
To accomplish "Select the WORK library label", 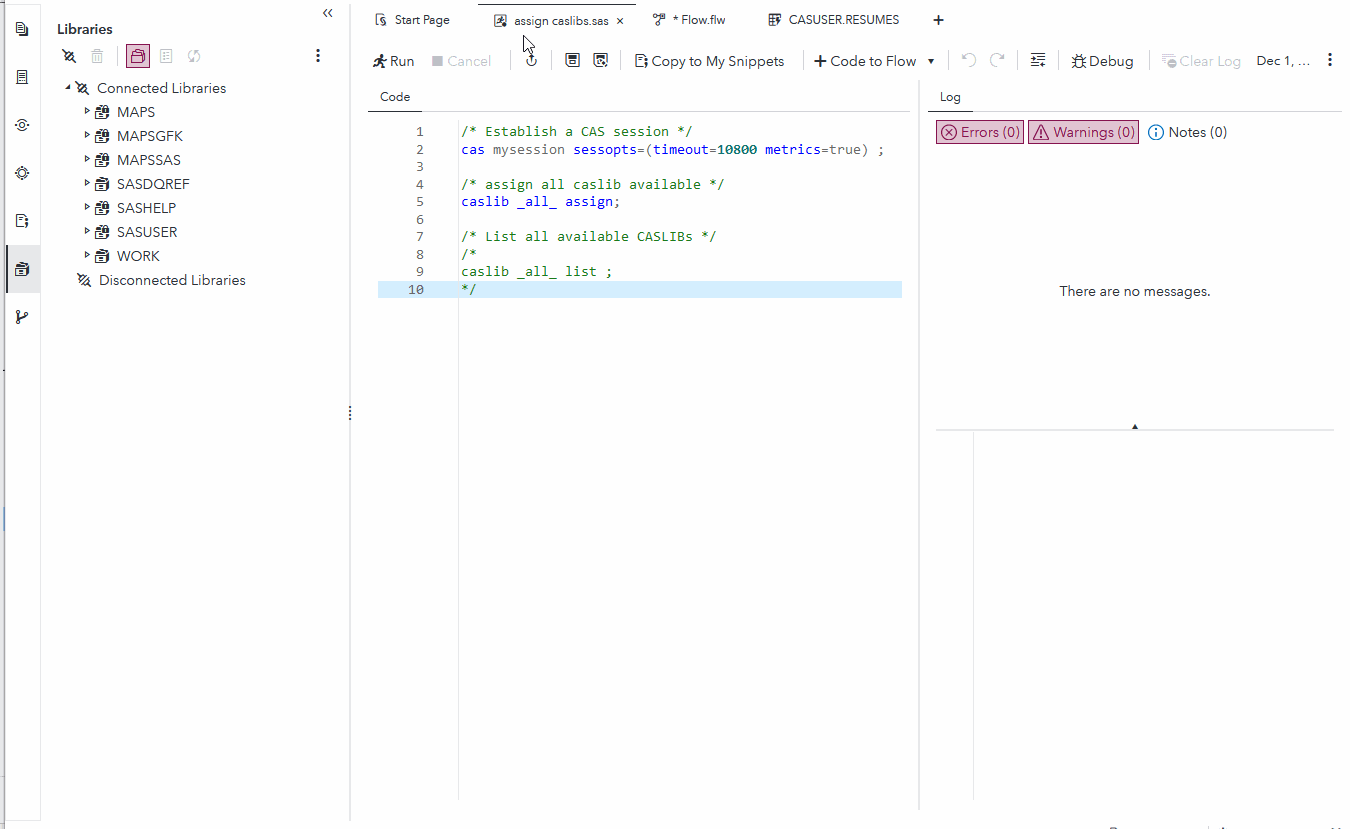I will (x=138, y=256).
